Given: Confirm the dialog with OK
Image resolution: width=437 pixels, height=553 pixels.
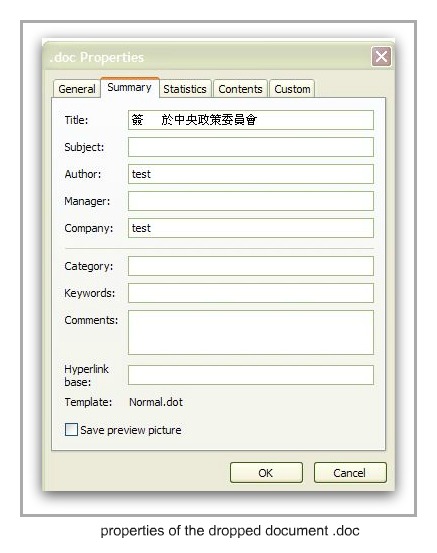Looking at the screenshot, I should [x=266, y=473].
